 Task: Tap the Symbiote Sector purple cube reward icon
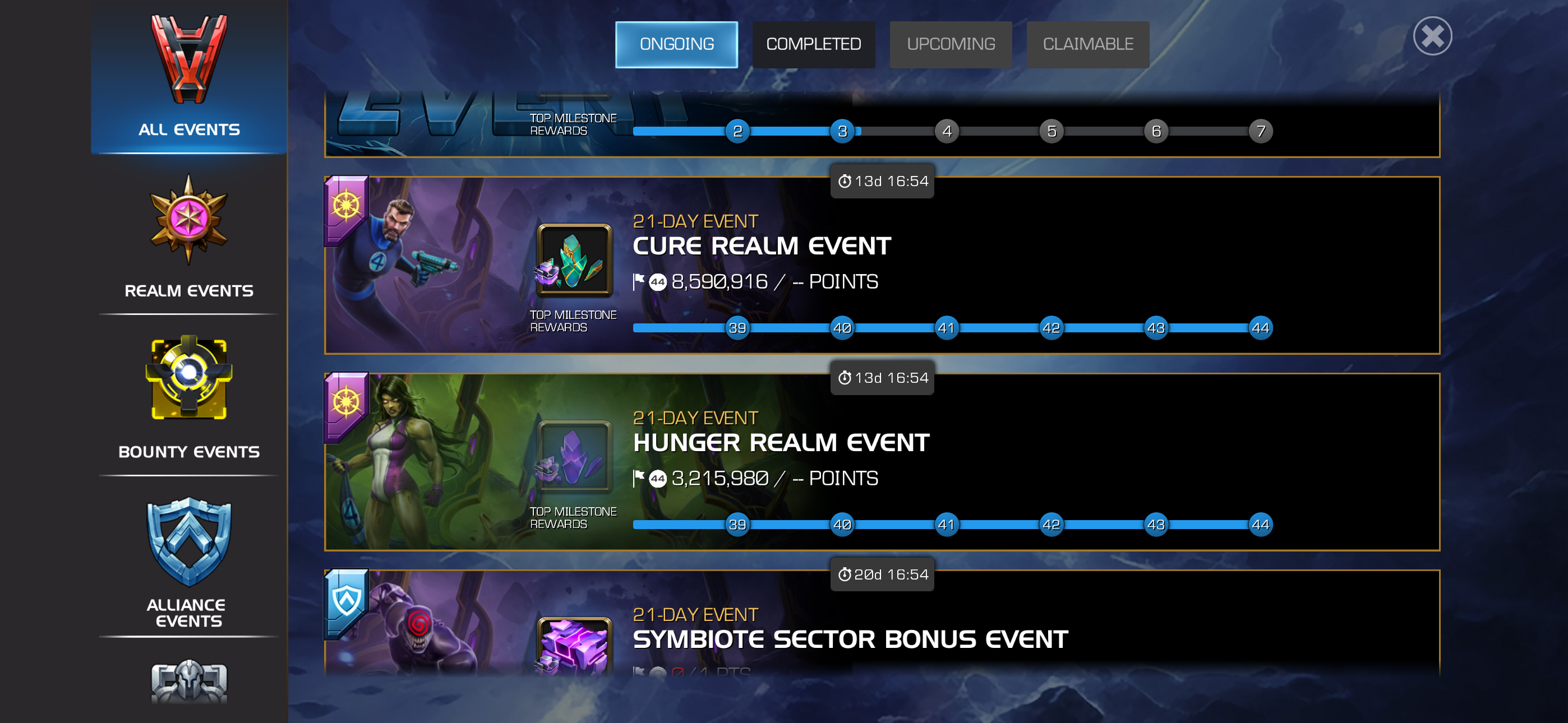pyautogui.click(x=574, y=646)
